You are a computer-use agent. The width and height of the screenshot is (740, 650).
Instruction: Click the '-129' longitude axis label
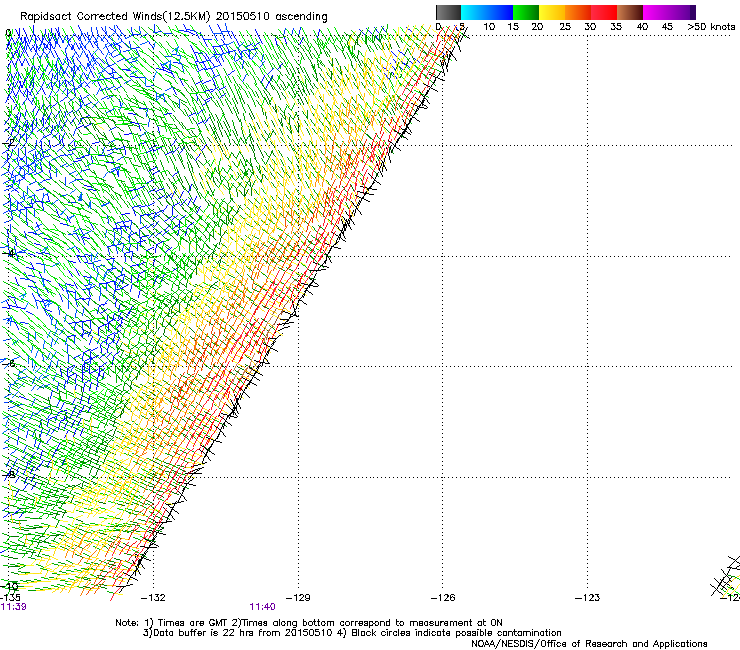(x=298, y=598)
